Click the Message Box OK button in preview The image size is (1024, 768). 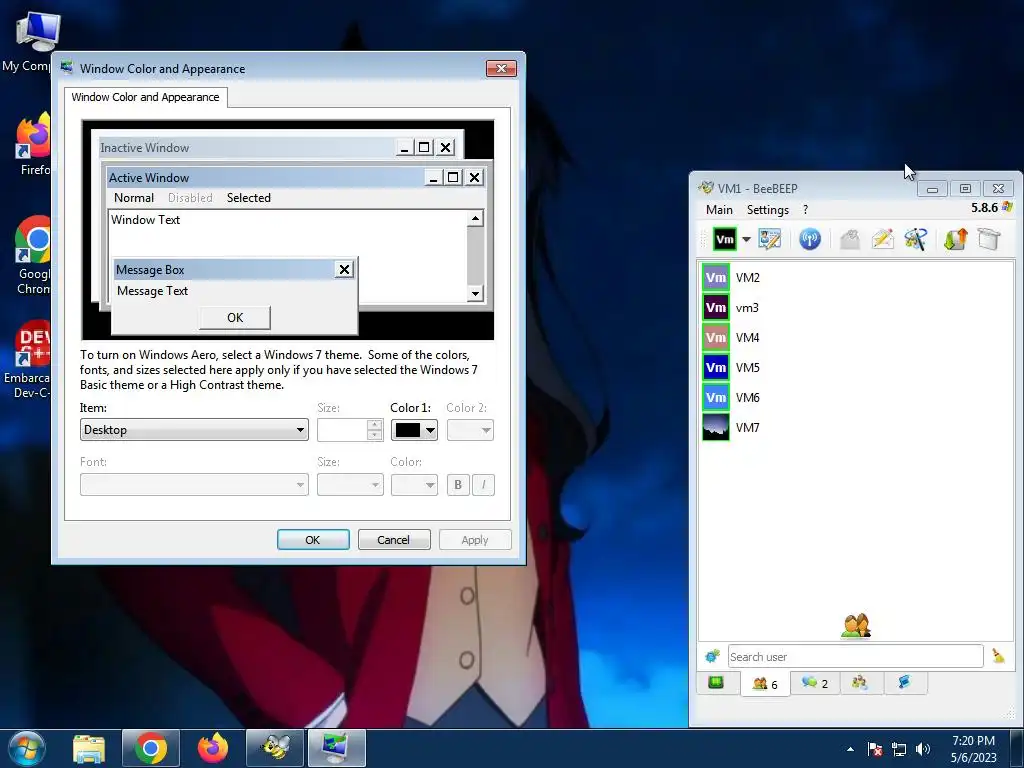(x=234, y=317)
